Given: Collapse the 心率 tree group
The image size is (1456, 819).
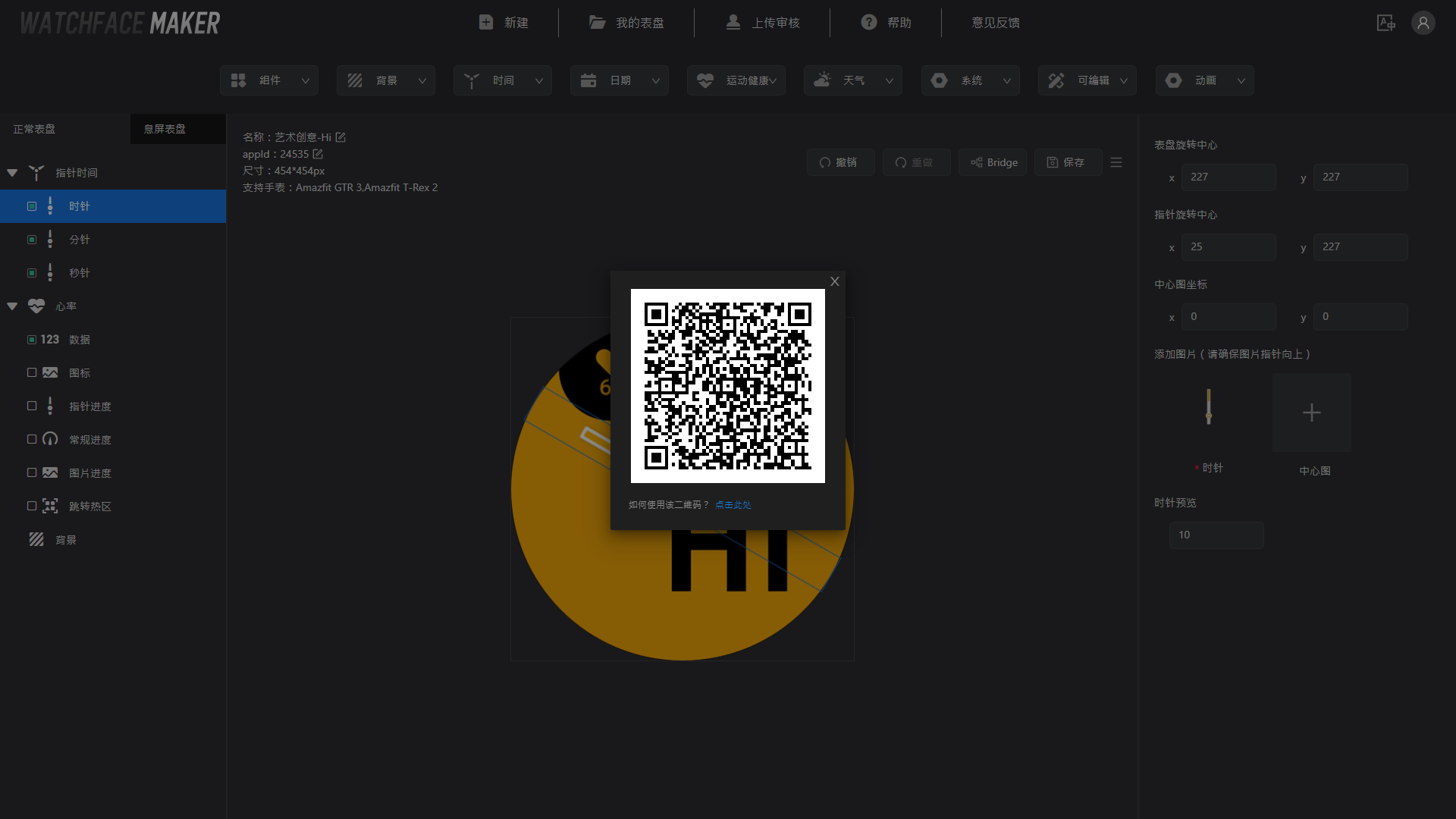Looking at the screenshot, I should [12, 306].
